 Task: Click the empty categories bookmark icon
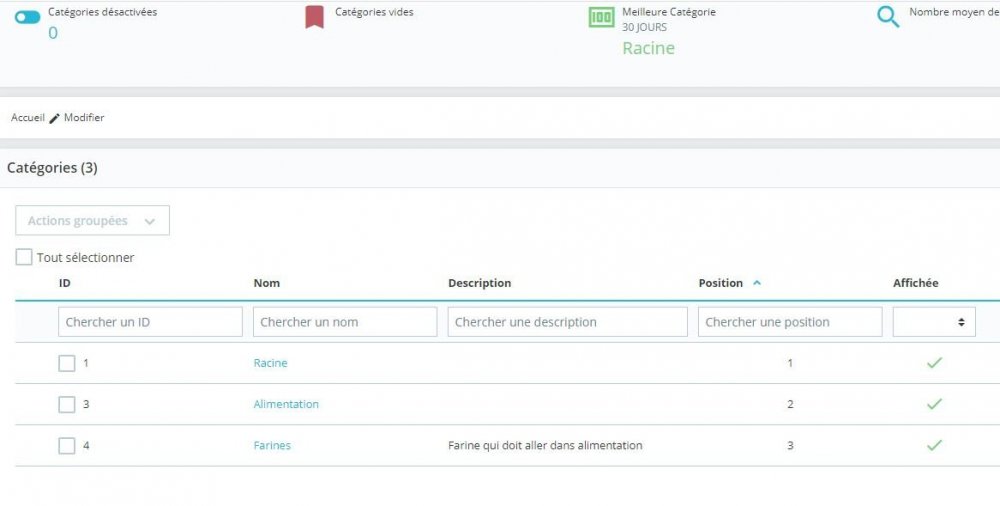click(315, 17)
